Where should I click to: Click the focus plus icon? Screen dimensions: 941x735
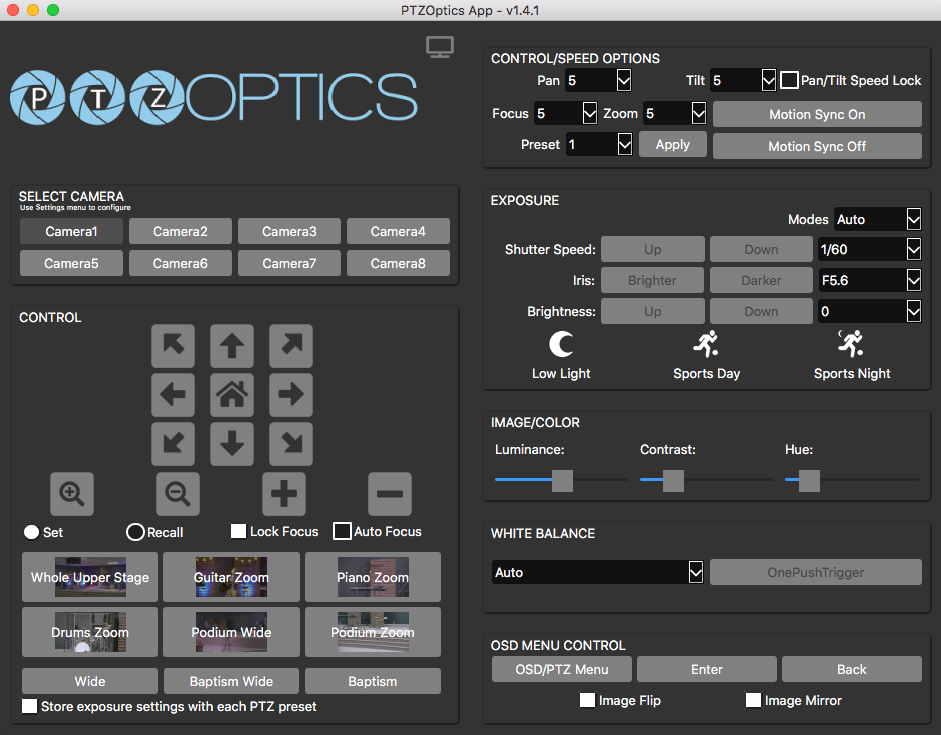[x=284, y=493]
